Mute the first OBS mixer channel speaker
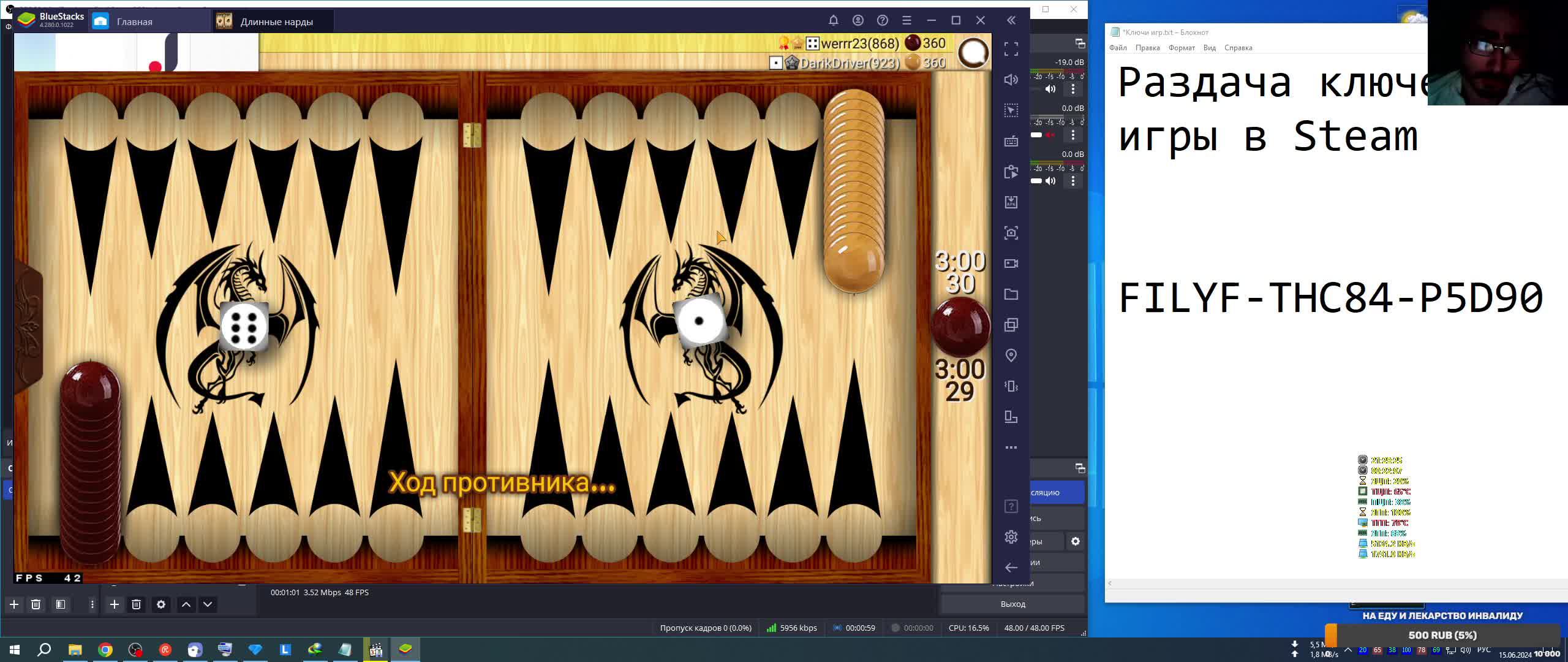 (1050, 89)
